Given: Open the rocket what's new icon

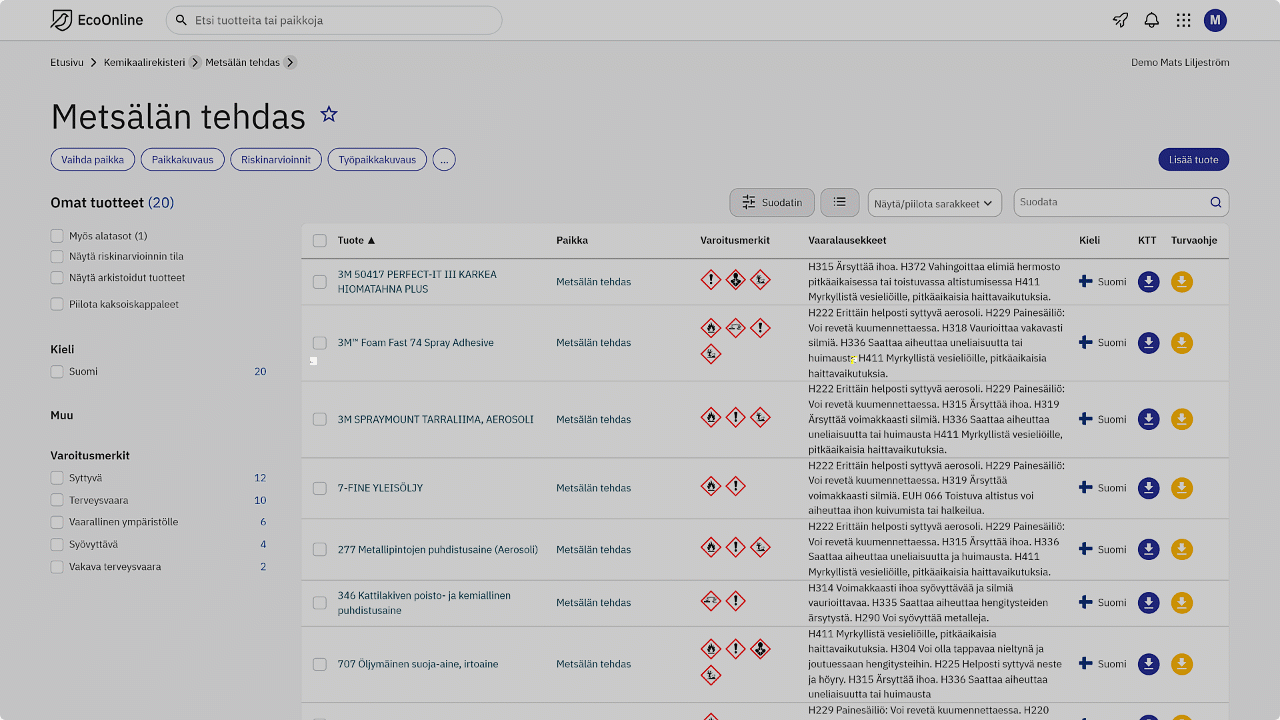Looking at the screenshot, I should tap(1120, 20).
